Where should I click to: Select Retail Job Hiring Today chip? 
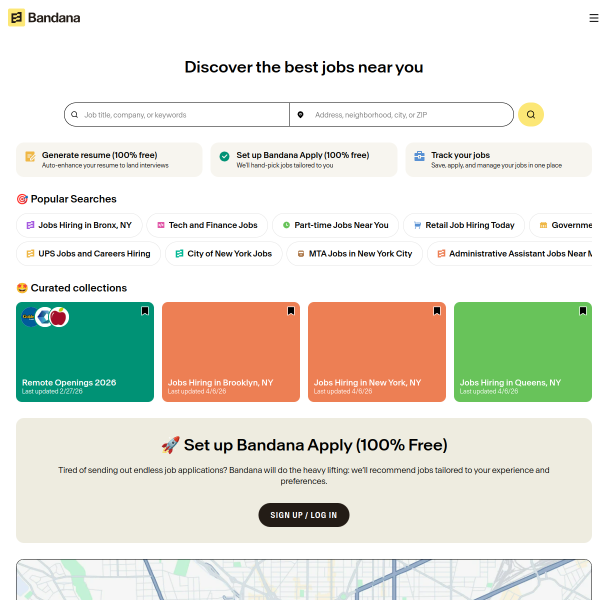coord(464,225)
